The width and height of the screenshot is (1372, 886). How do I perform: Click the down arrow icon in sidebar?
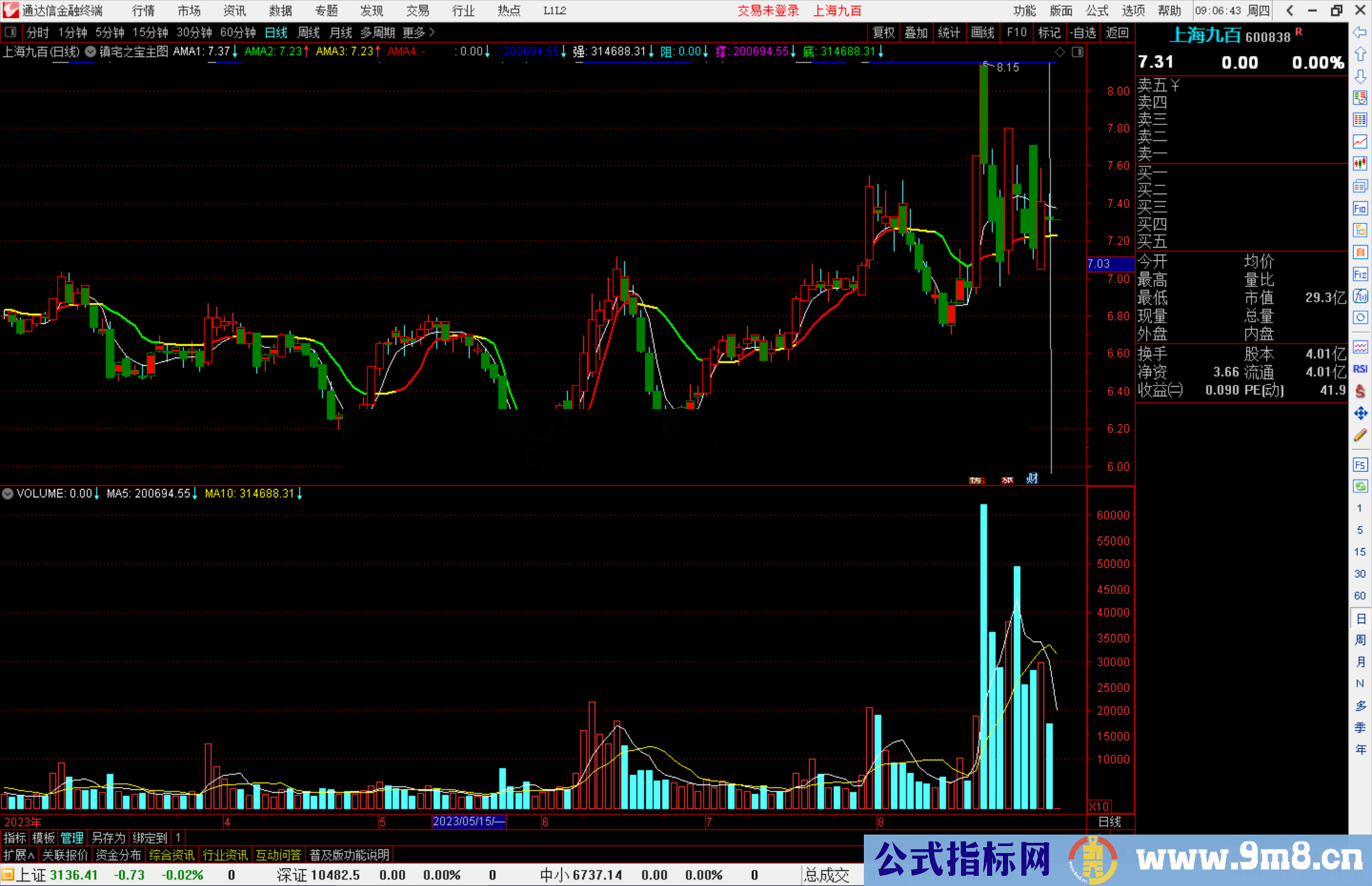click(1360, 76)
